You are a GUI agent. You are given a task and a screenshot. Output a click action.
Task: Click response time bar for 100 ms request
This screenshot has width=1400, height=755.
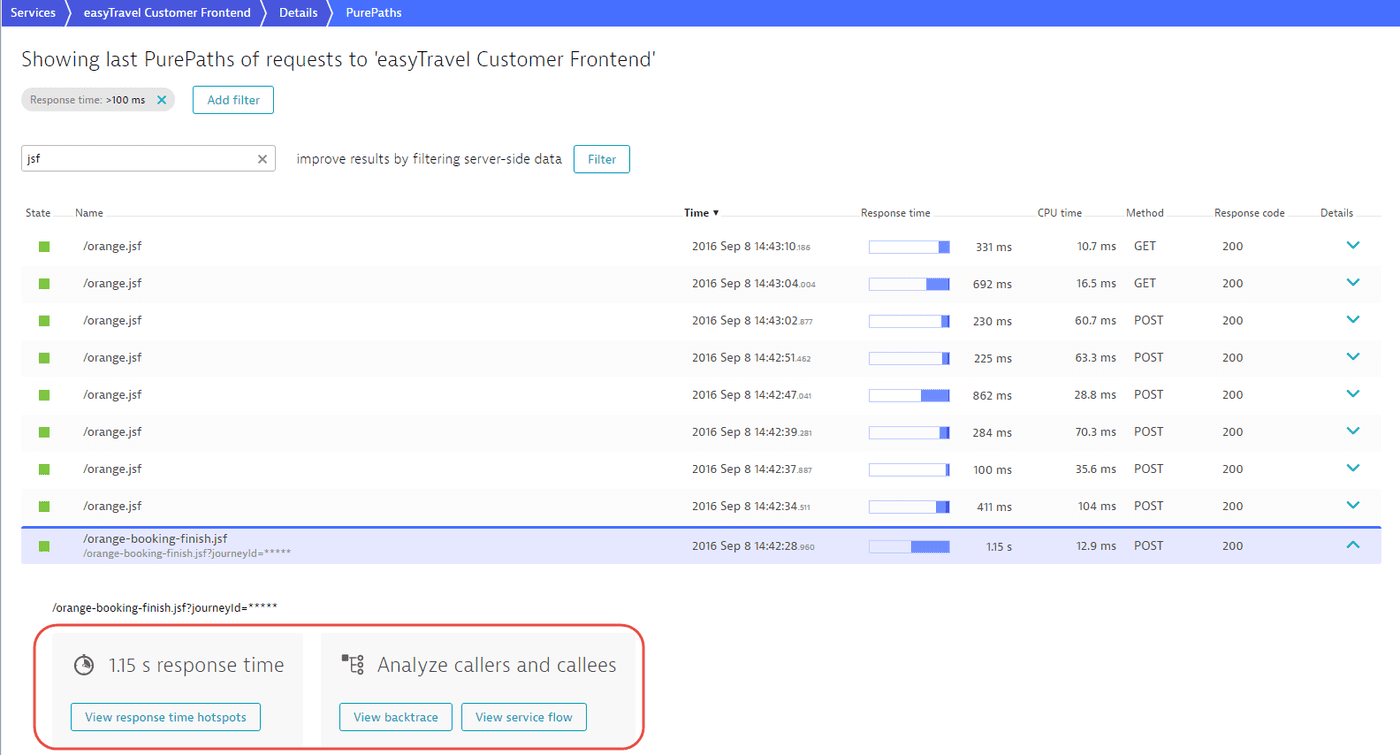(909, 469)
